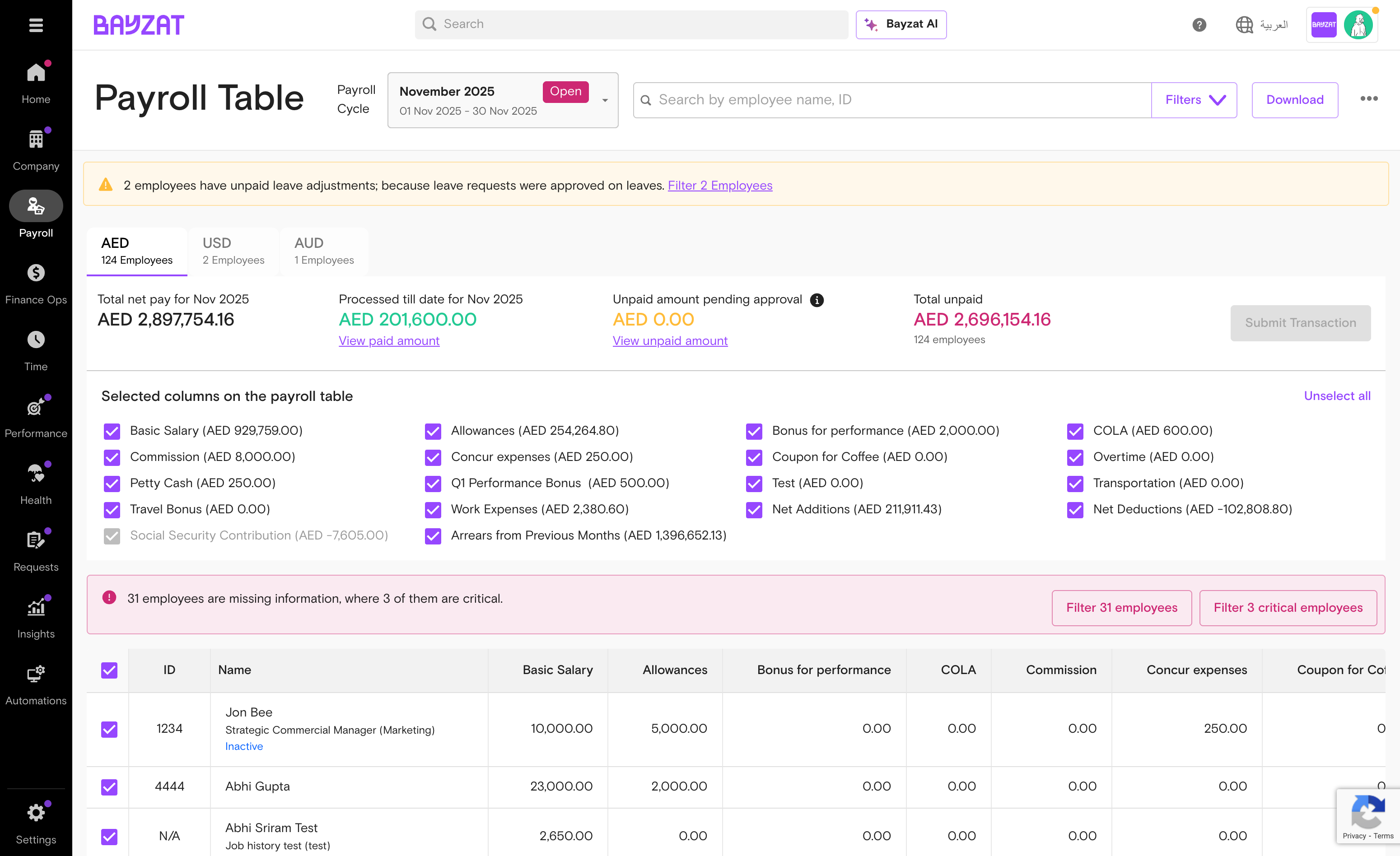Uncheck the COLA column checkbox
Screen dimensions: 1400x856
point(1075,431)
